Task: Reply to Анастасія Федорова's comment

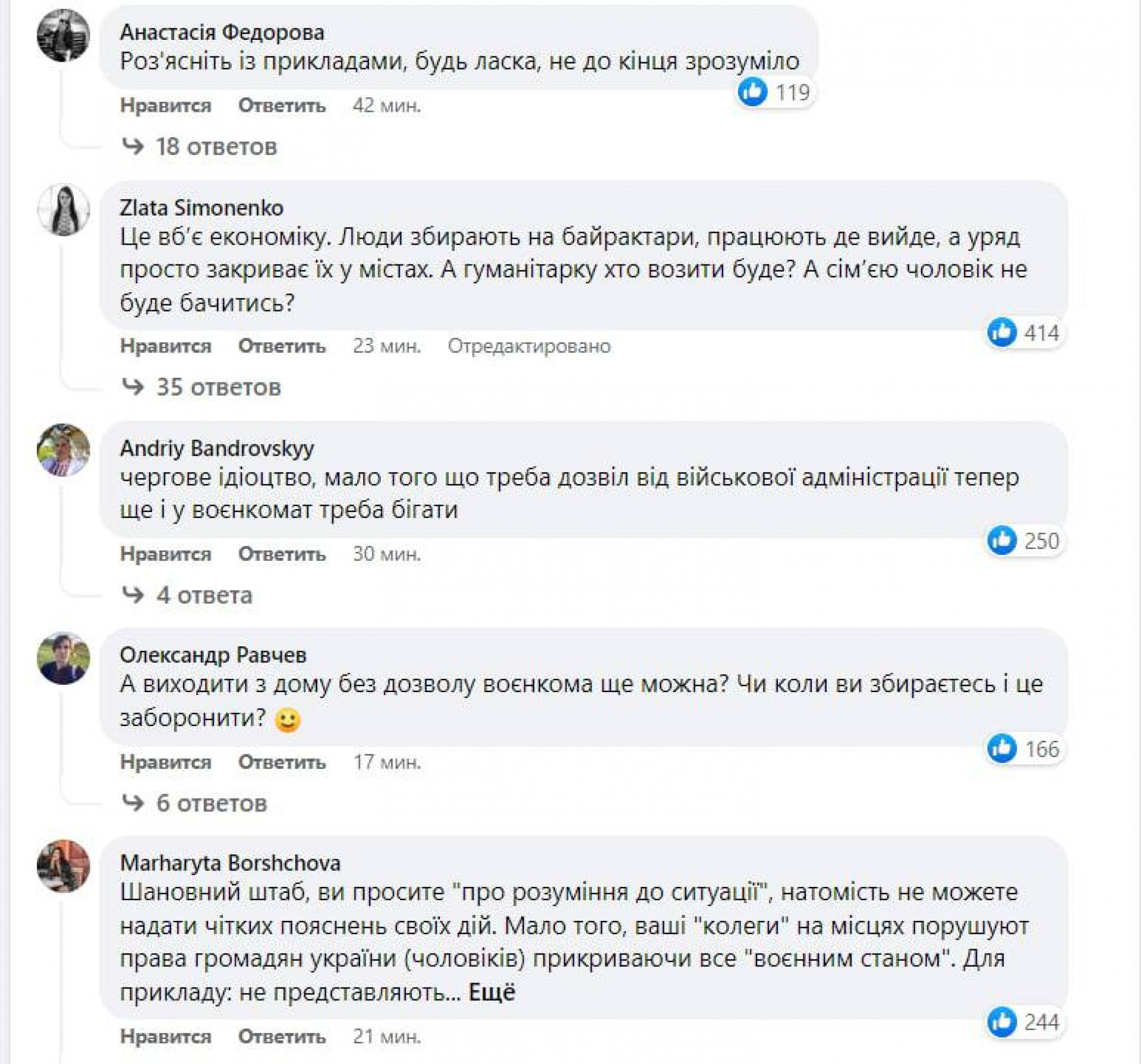Action: 282,106
